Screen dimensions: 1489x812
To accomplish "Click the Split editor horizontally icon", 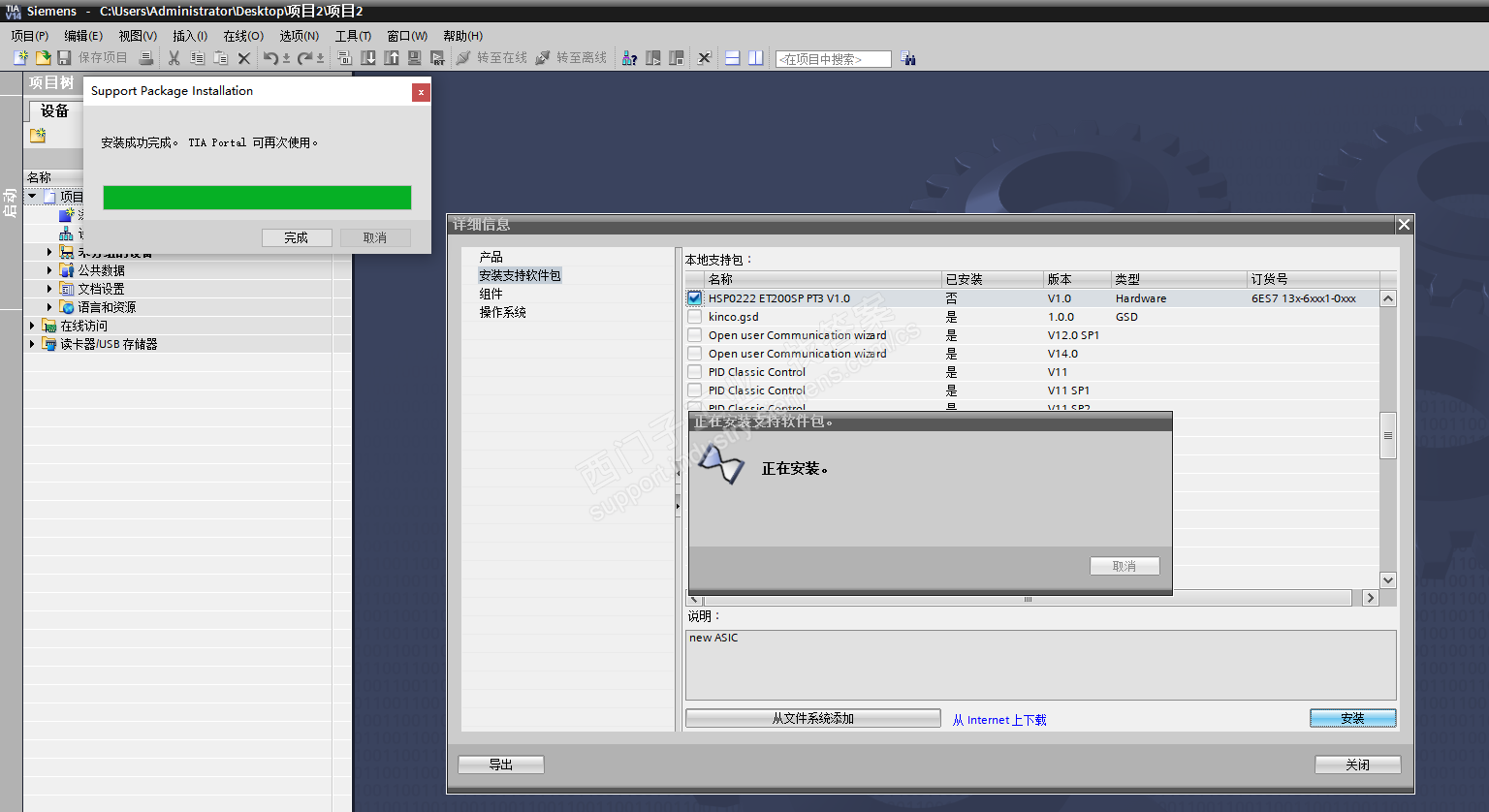I will tap(733, 58).
